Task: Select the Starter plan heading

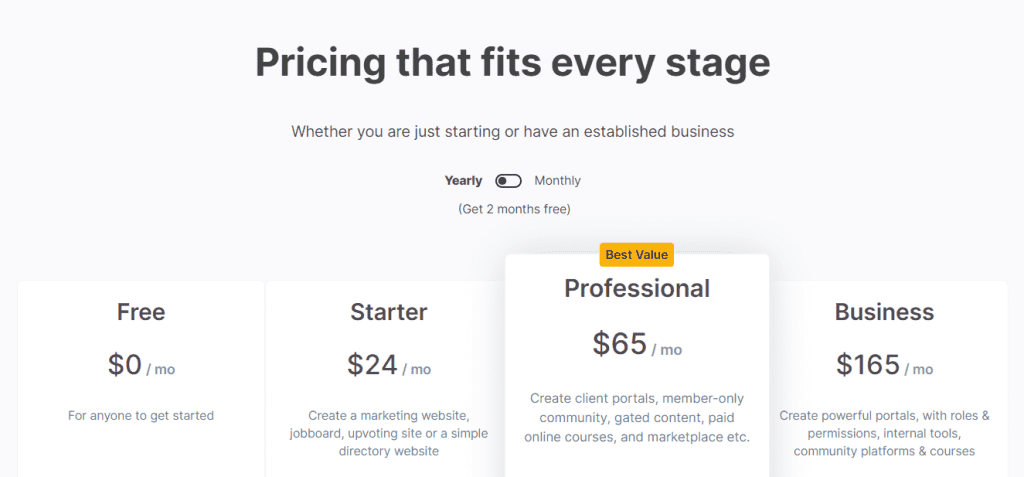Action: 389,312
